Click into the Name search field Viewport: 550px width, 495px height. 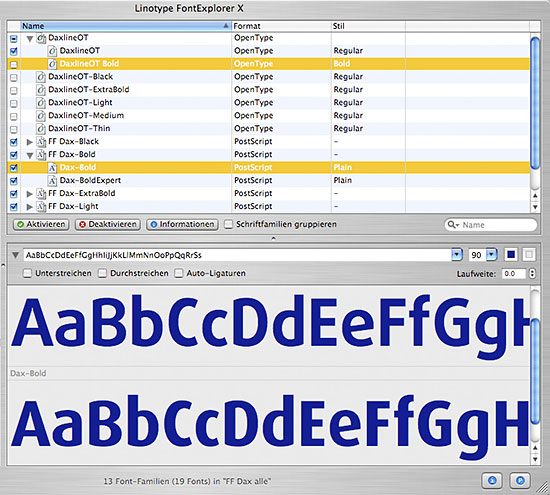click(491, 225)
